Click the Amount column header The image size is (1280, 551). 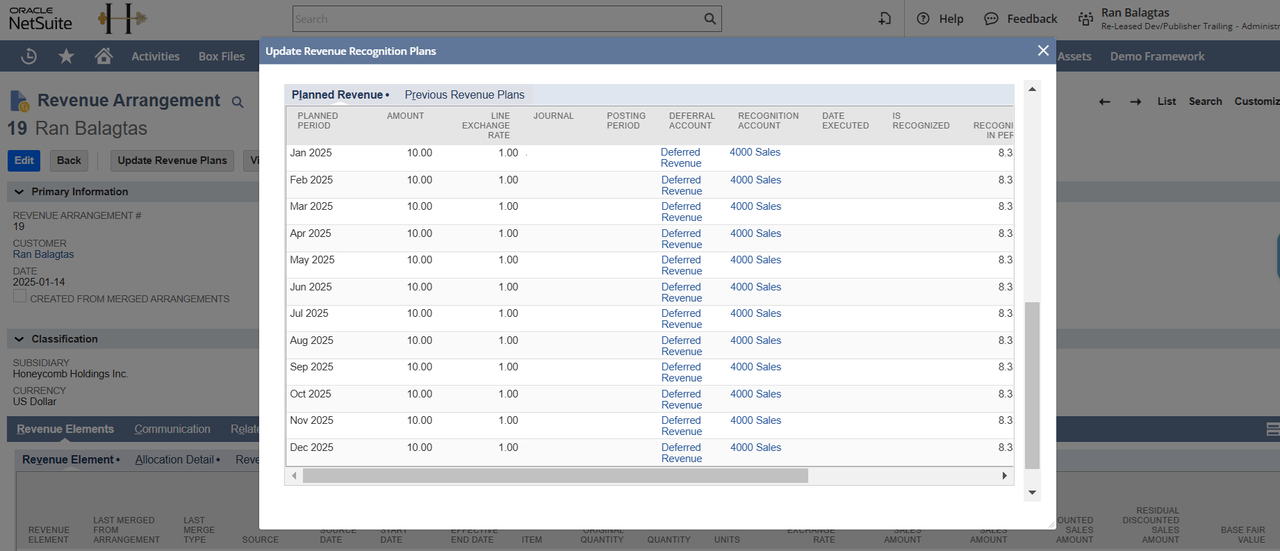405,116
